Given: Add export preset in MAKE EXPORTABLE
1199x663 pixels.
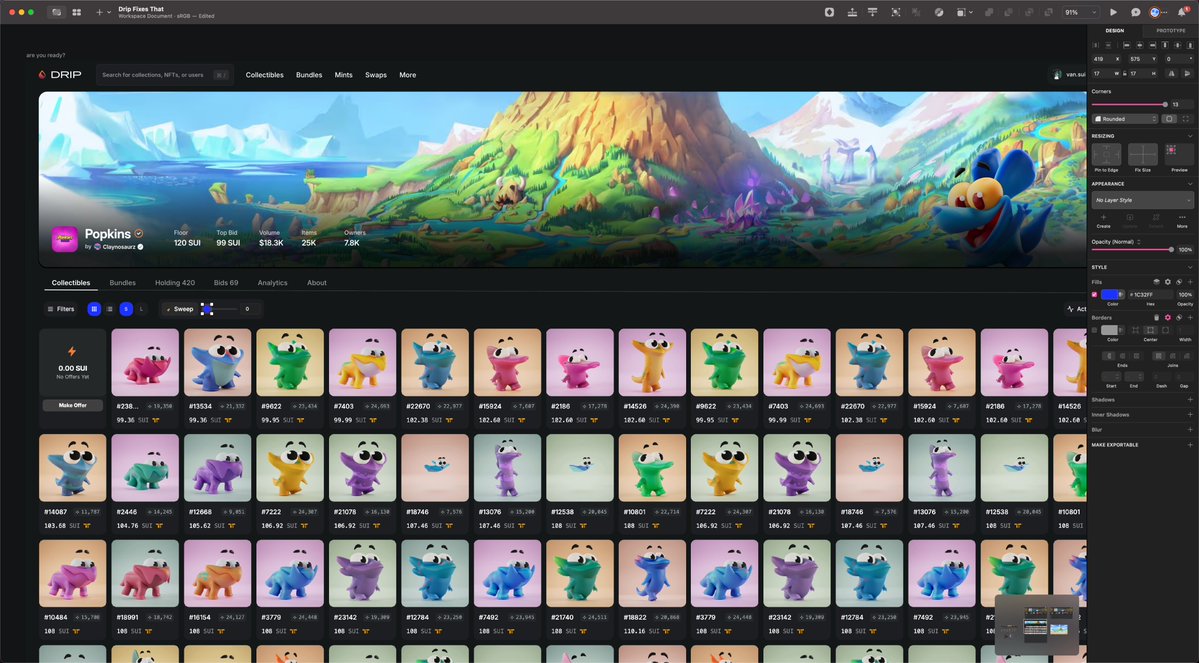Looking at the screenshot, I should [1190, 444].
